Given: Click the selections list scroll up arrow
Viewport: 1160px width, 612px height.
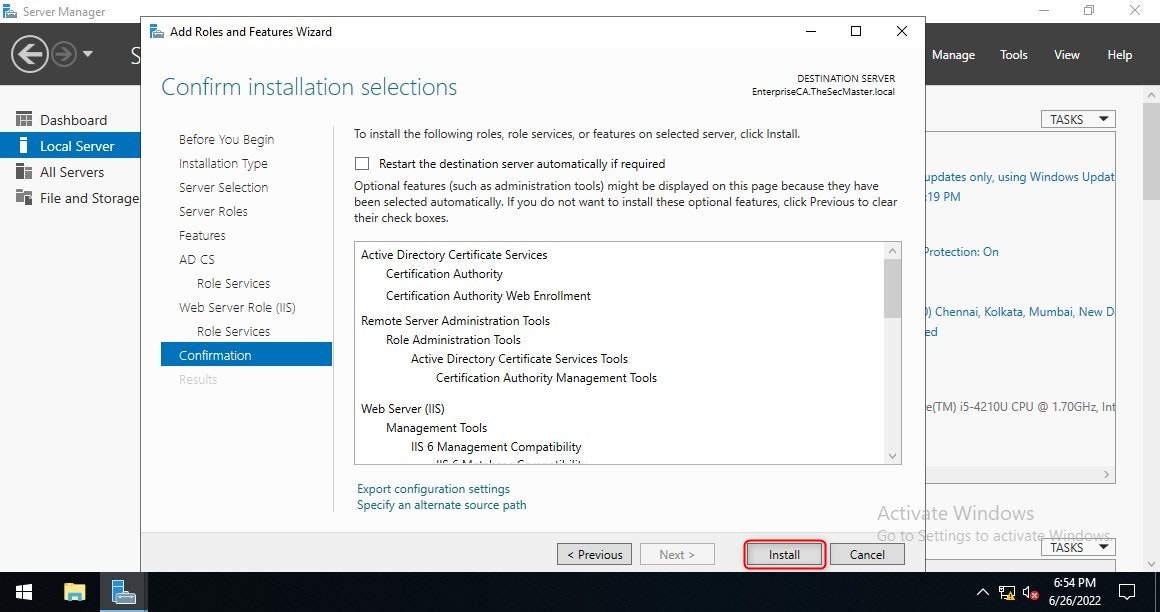Looking at the screenshot, I should coord(892,251).
